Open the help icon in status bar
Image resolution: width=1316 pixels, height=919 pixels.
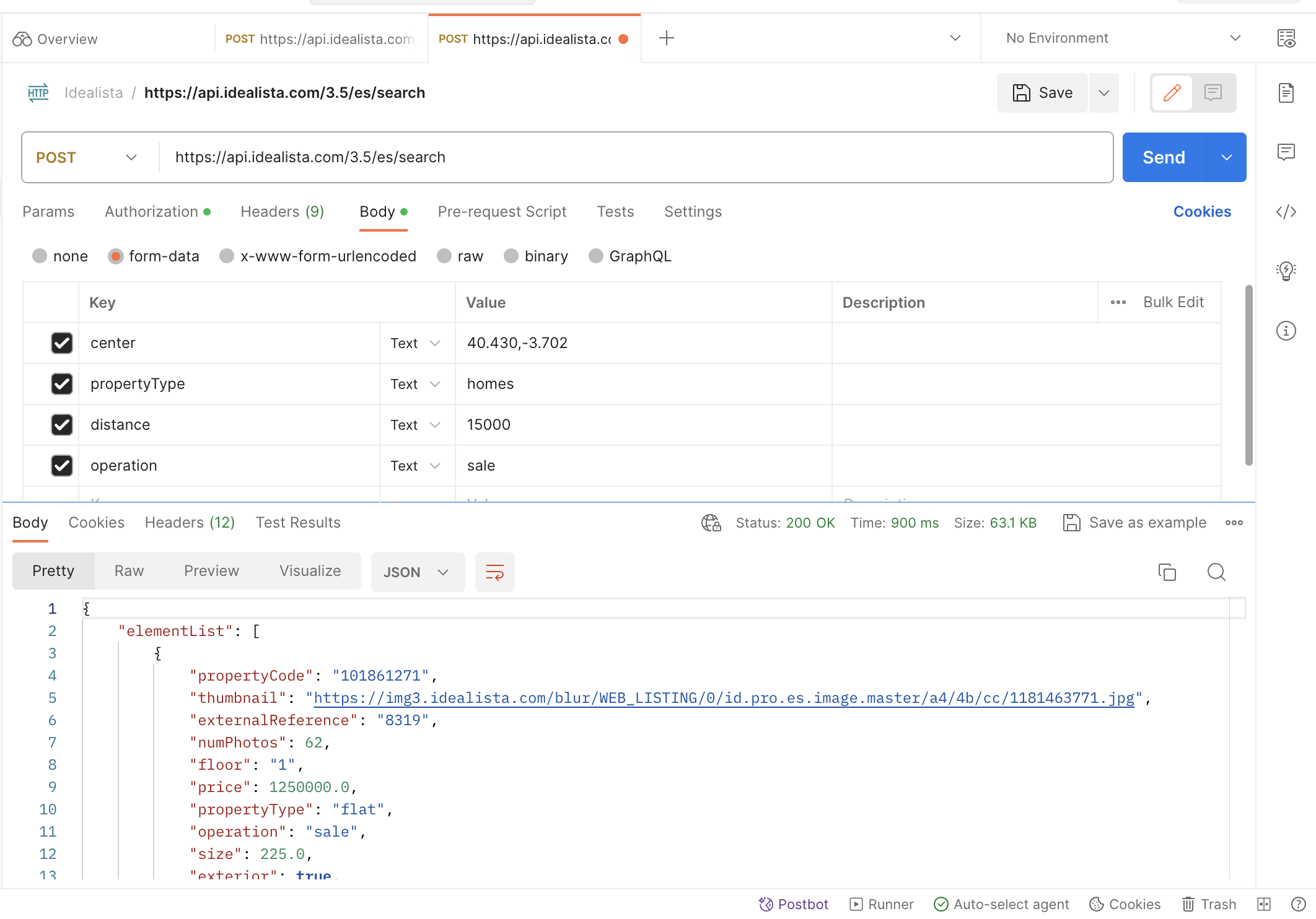pos(1298,904)
